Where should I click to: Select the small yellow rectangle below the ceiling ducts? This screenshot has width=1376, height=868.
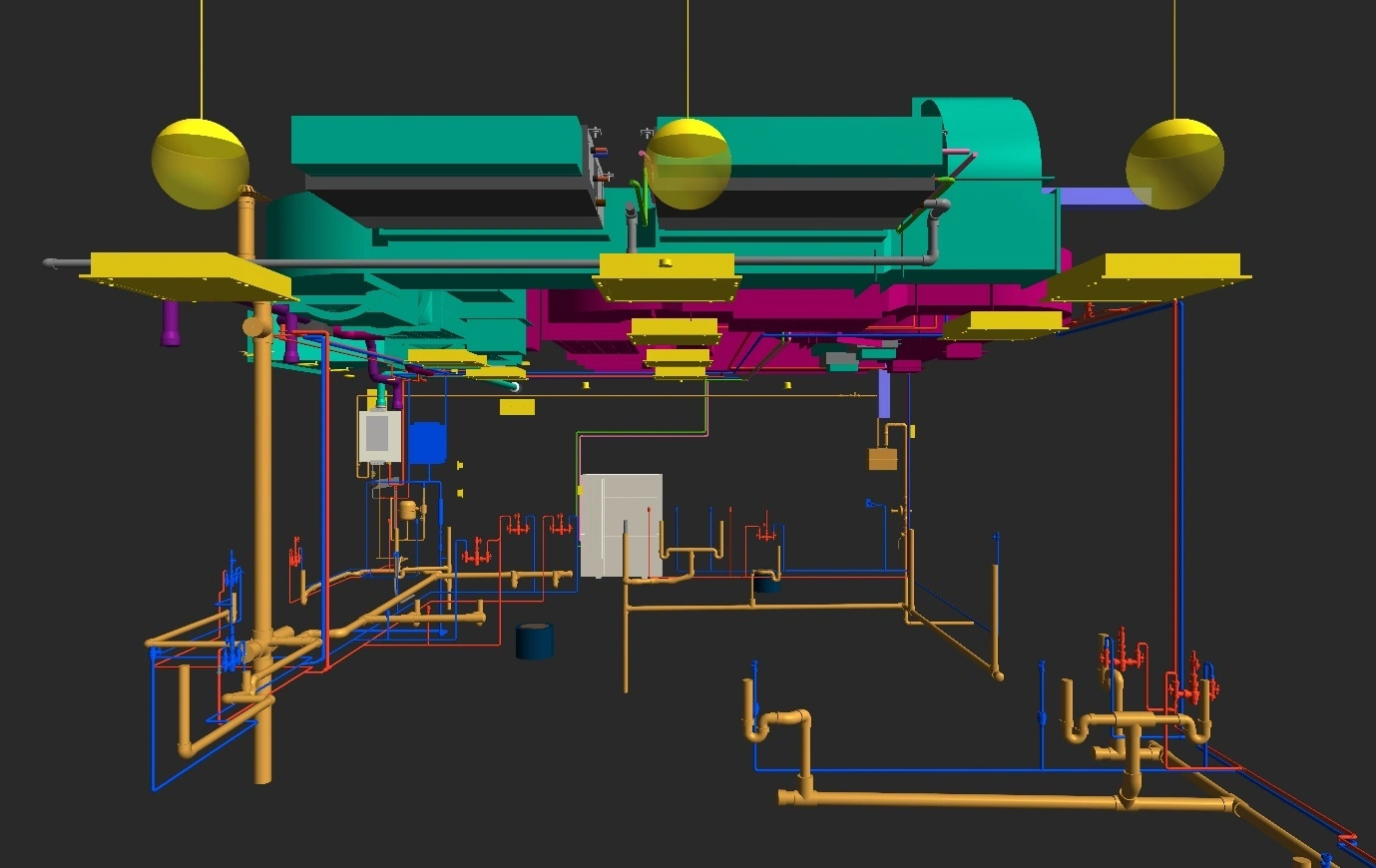point(517,407)
